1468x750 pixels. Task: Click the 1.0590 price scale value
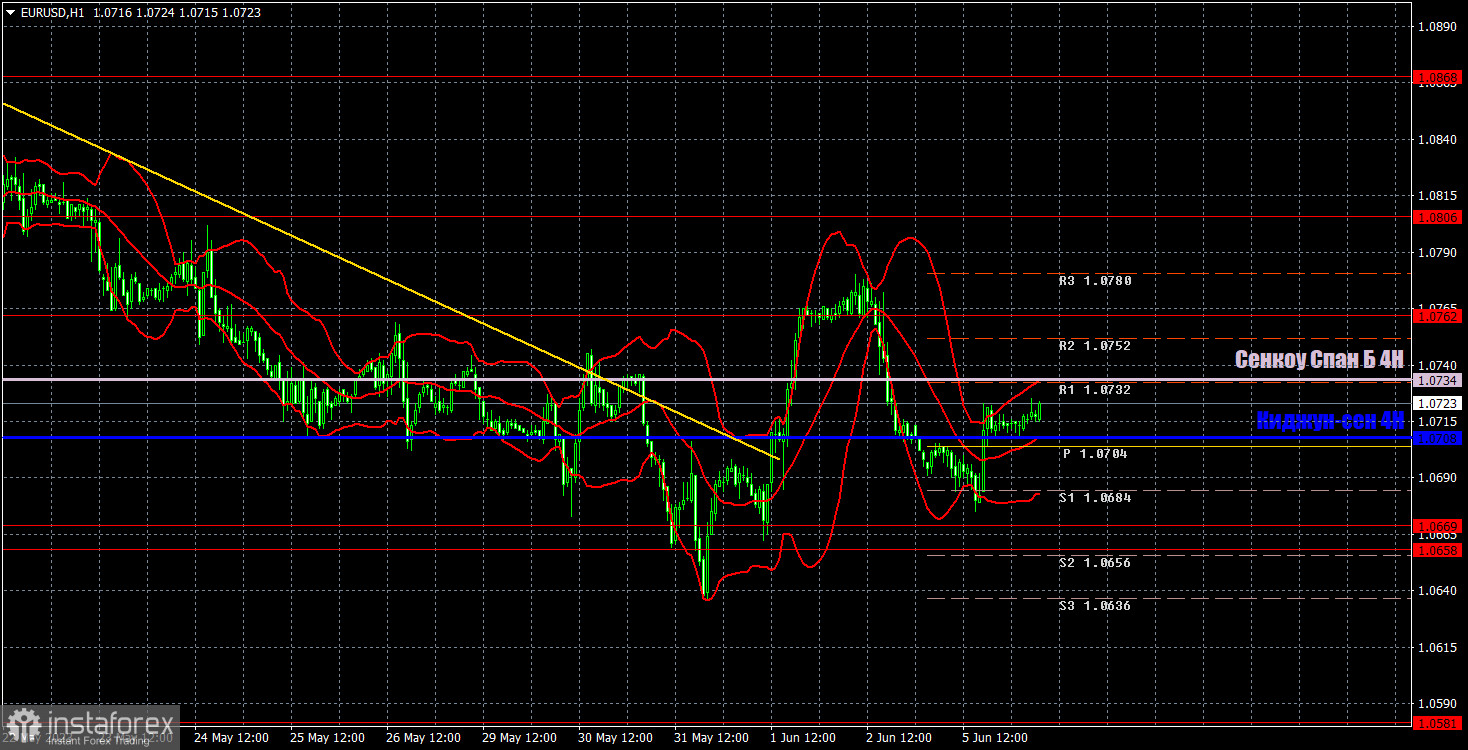click(x=1438, y=704)
